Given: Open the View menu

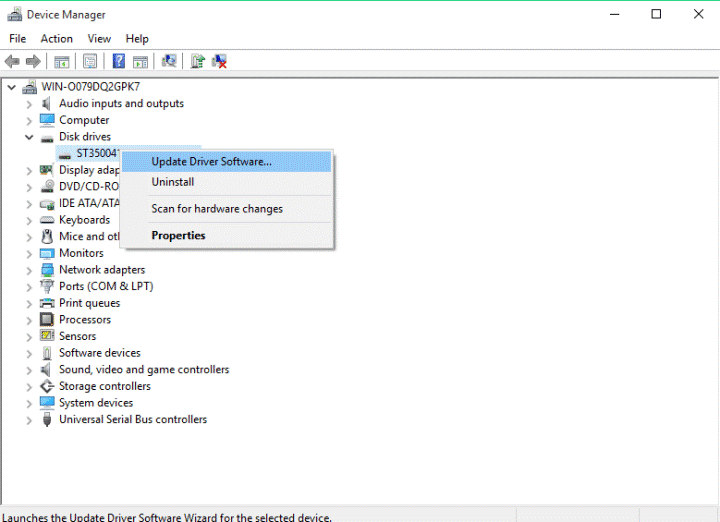Looking at the screenshot, I should (99, 39).
